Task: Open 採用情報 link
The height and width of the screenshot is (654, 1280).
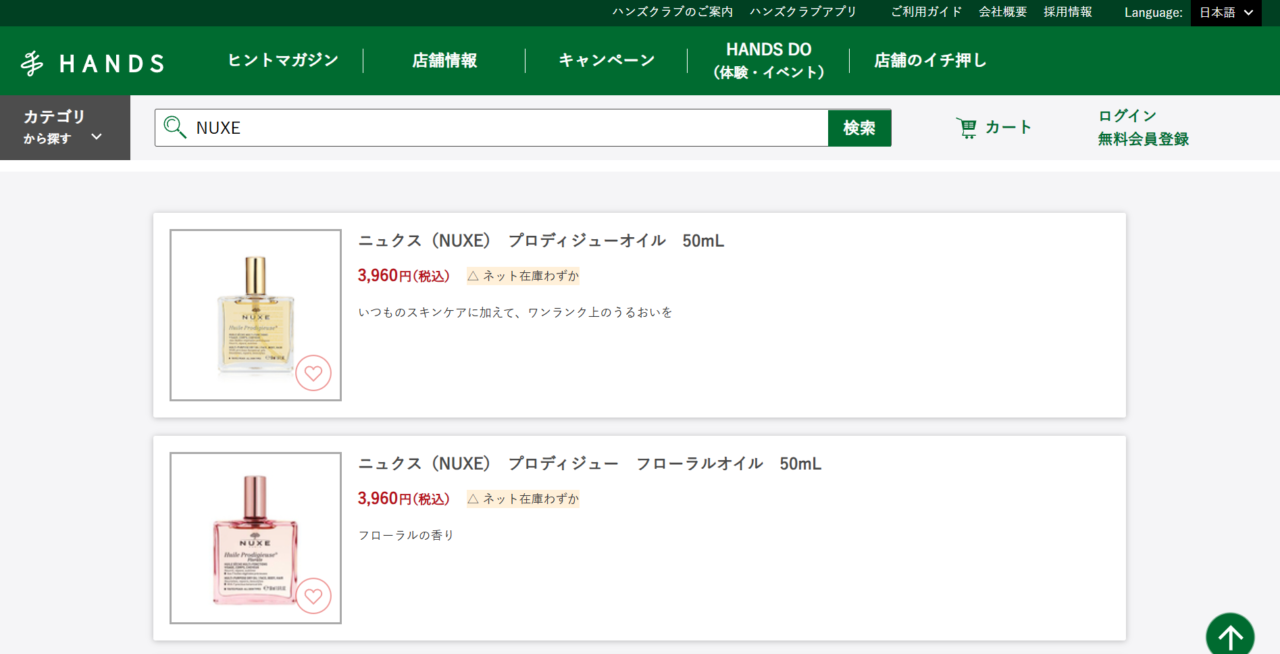Action: 1068,12
